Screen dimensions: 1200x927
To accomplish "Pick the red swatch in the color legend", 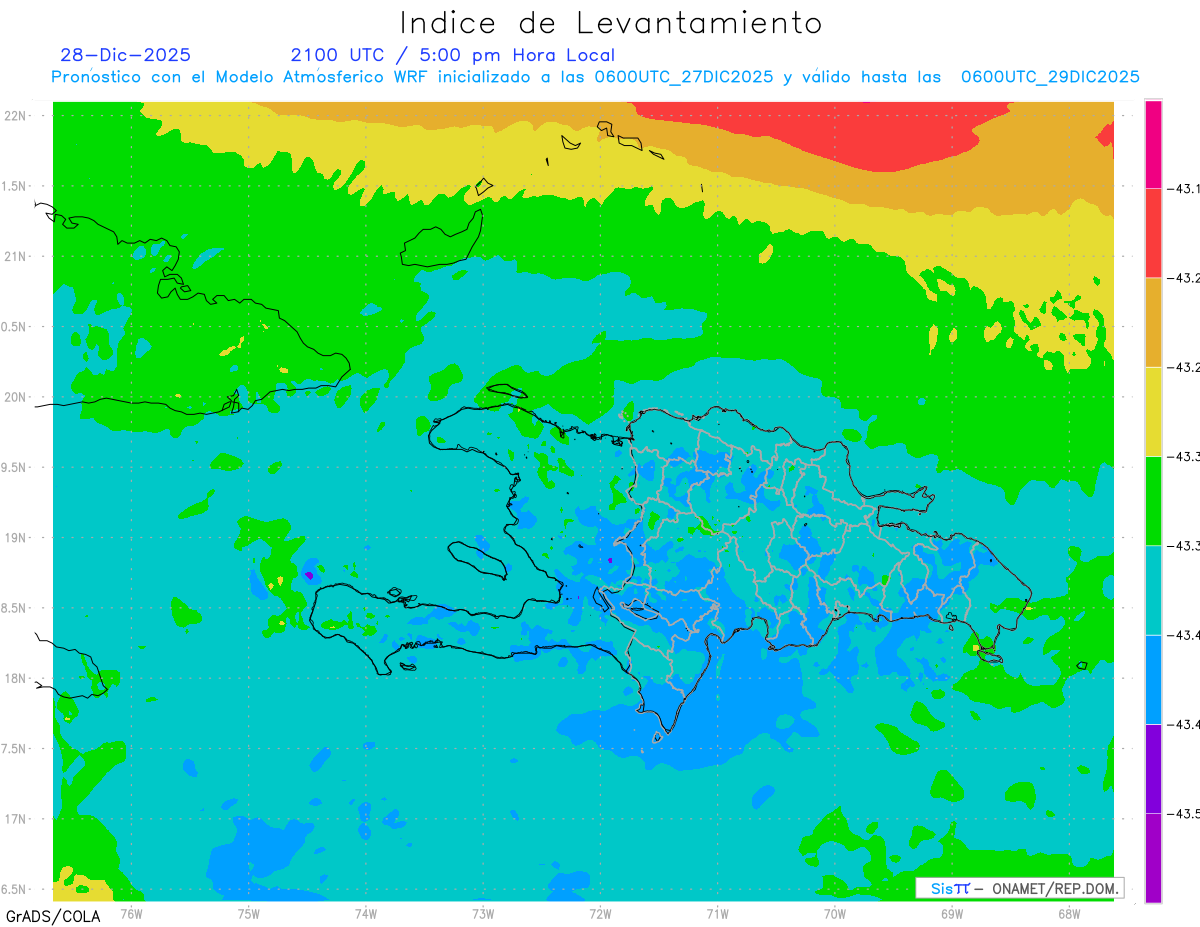I will click(x=1153, y=233).
